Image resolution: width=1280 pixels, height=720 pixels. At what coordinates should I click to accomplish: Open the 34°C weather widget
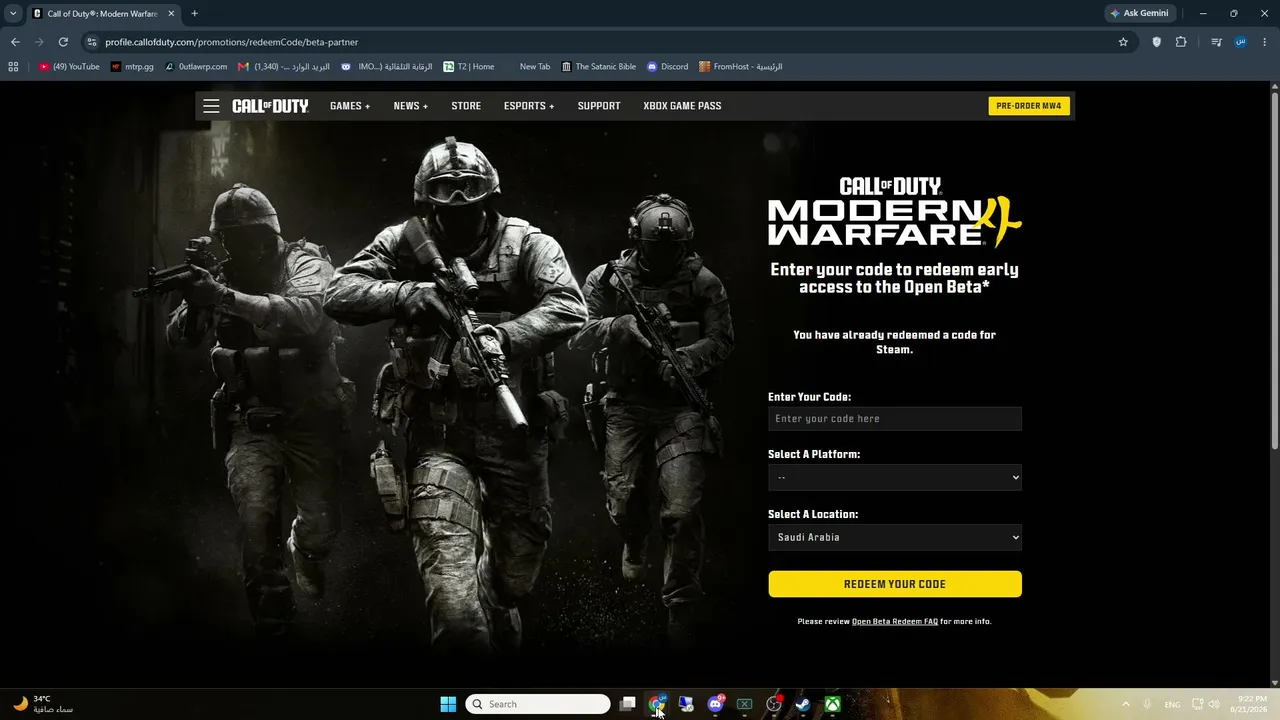pos(43,704)
